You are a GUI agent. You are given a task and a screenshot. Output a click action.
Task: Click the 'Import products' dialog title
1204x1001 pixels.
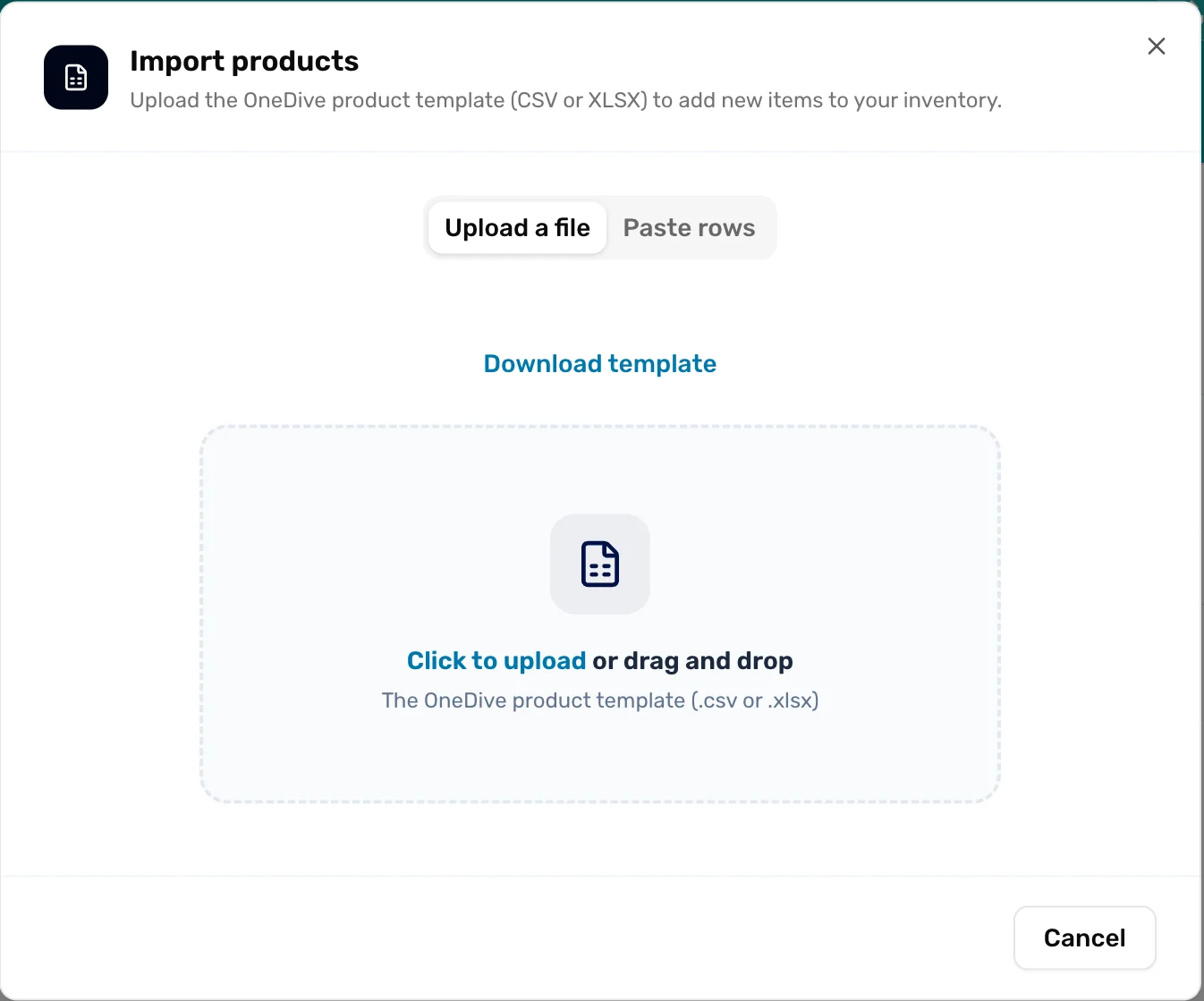point(244,61)
